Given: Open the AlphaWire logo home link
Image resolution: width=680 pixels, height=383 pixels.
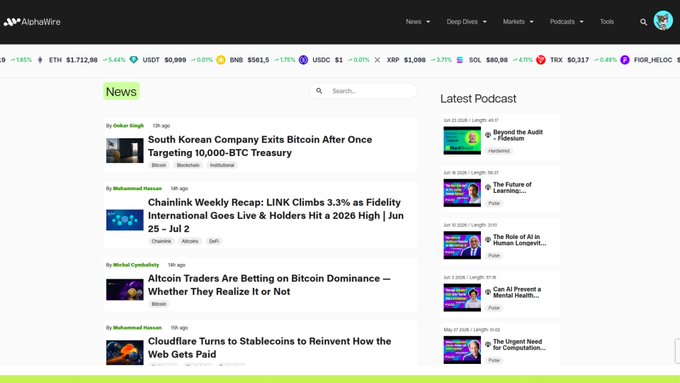Looking at the screenshot, I should click(x=32, y=22).
